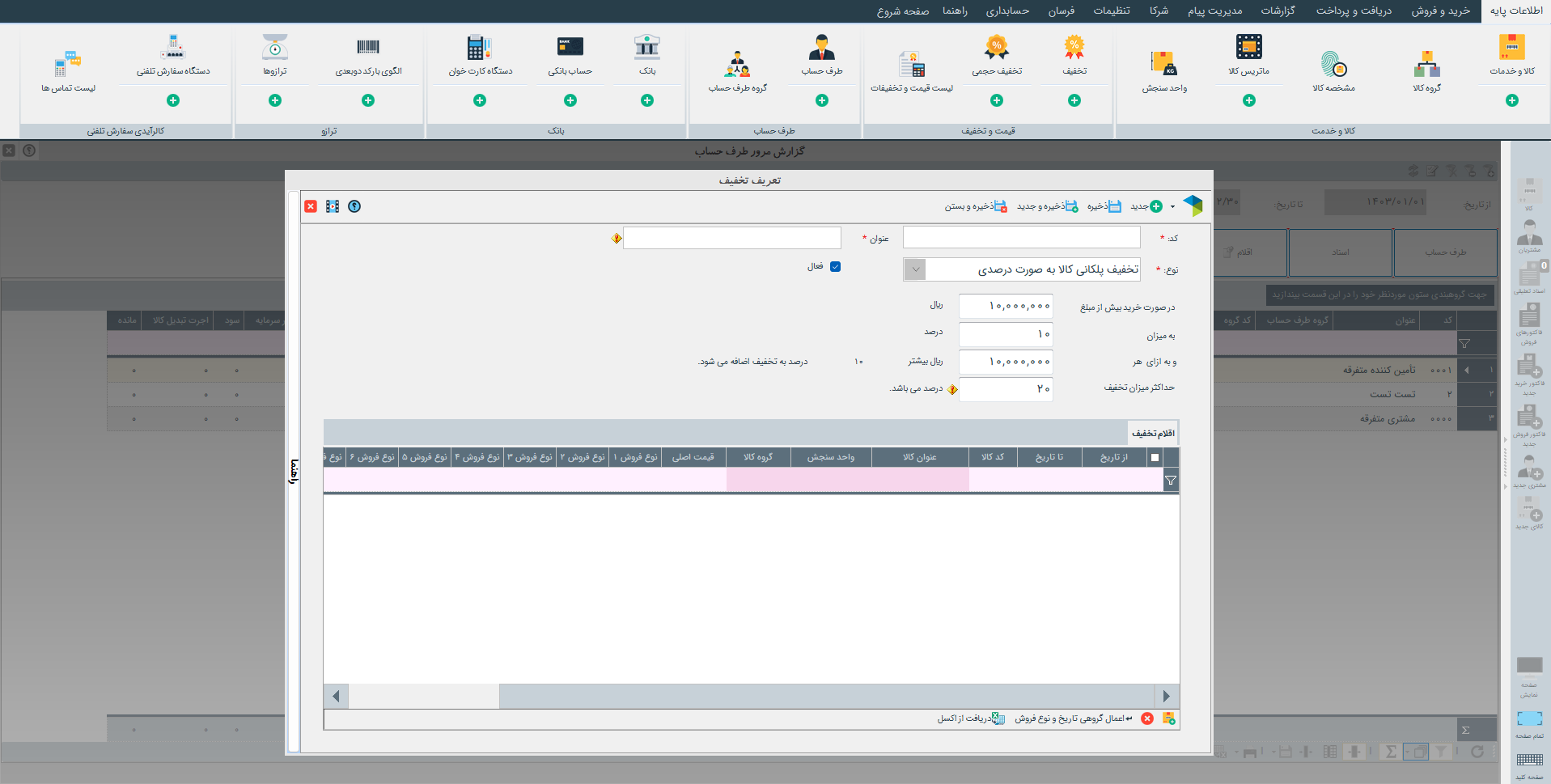Open the بانک ribbon icon

646,48
